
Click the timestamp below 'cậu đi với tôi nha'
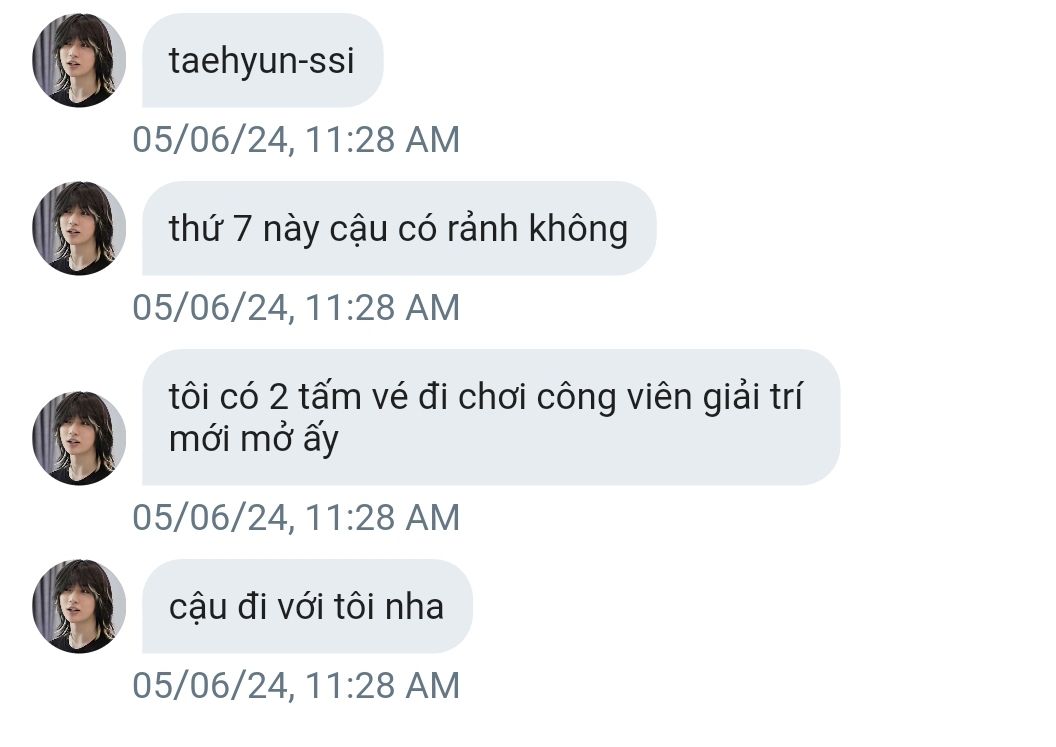296,686
